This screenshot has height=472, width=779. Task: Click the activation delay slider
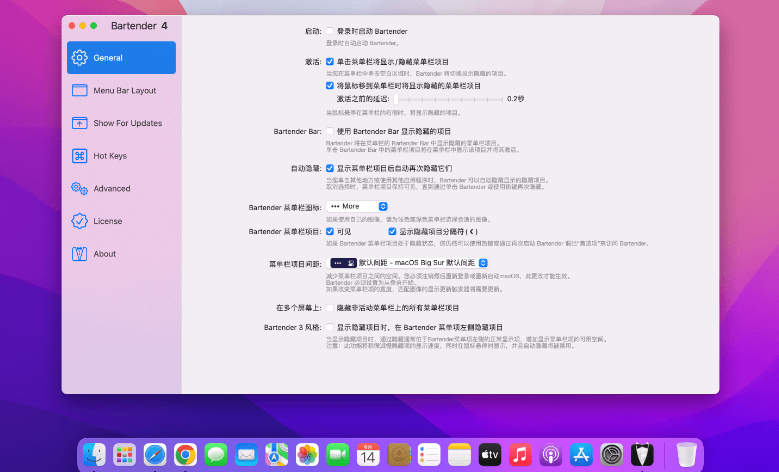(x=449, y=99)
